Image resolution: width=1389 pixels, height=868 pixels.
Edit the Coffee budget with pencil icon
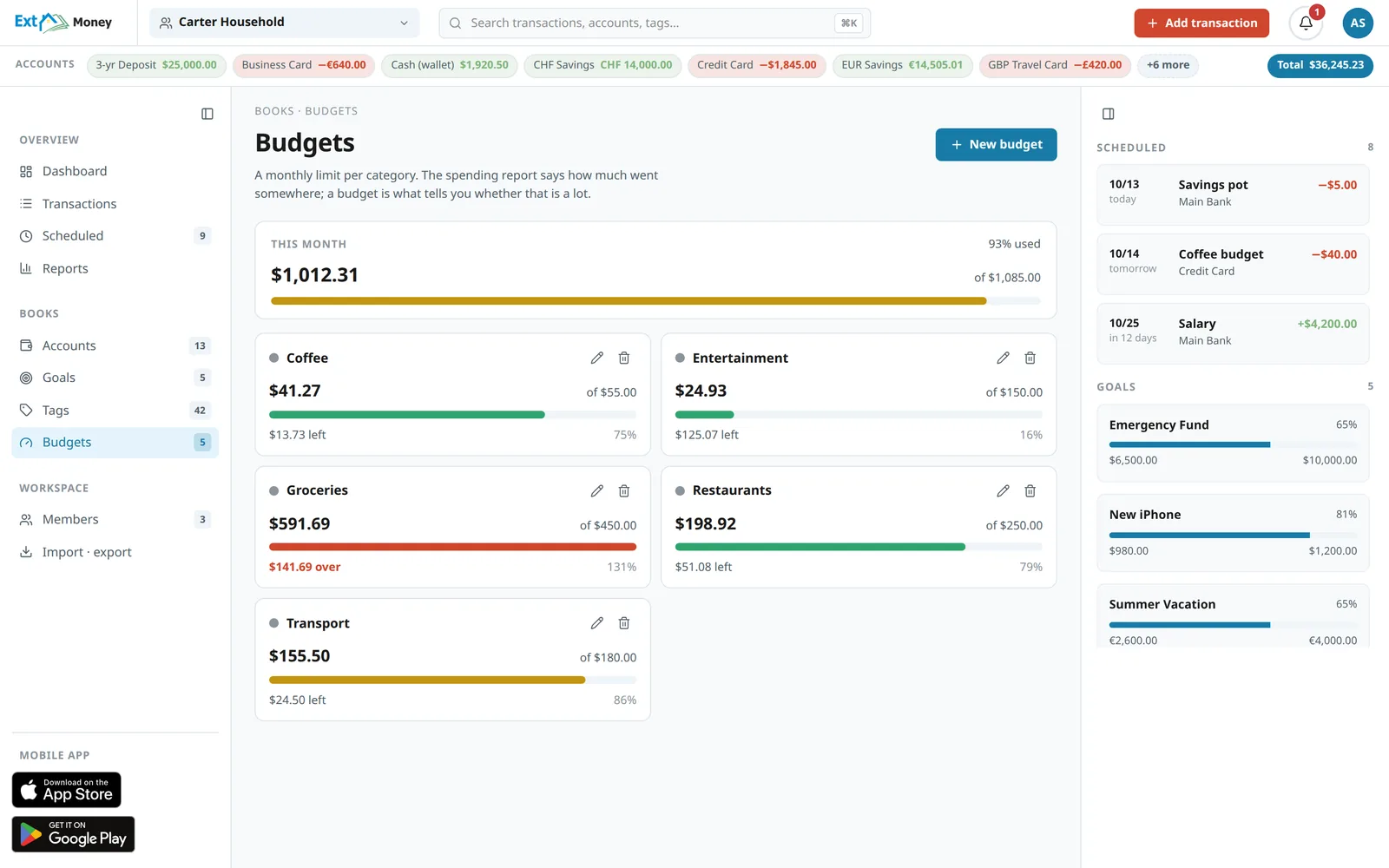point(597,358)
